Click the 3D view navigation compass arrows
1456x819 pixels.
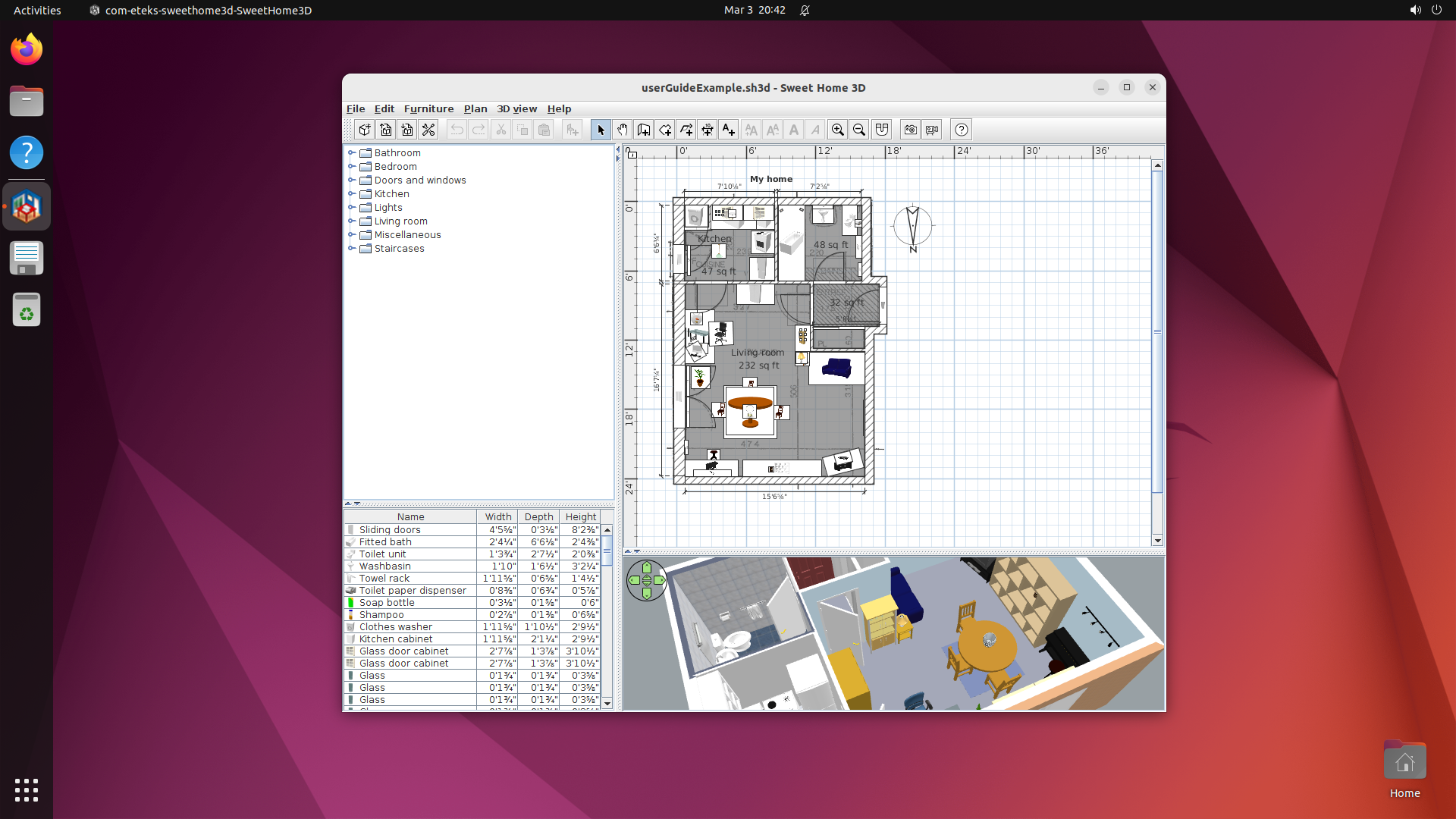click(646, 581)
